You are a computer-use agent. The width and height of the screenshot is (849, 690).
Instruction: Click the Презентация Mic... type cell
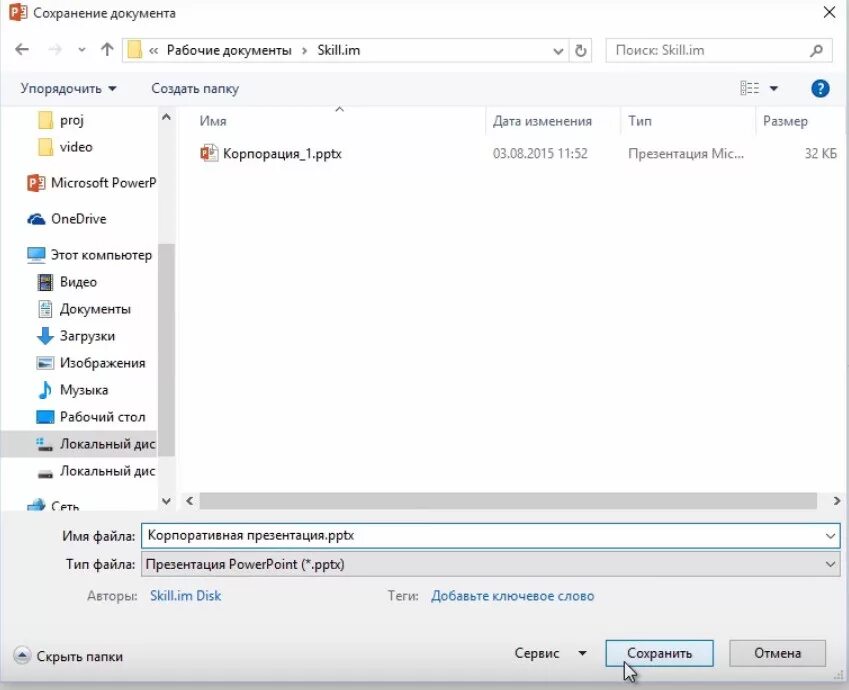(x=685, y=154)
